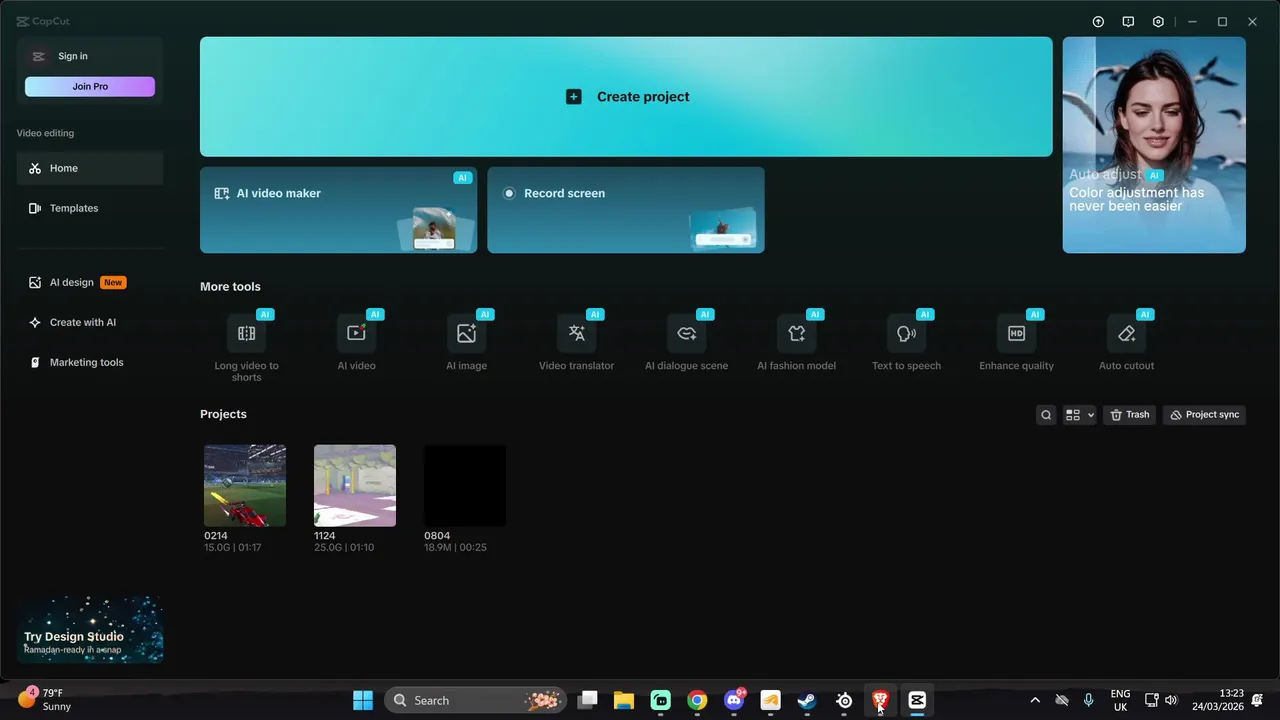Click Sign in
This screenshot has width=1280, height=720.
(x=72, y=56)
